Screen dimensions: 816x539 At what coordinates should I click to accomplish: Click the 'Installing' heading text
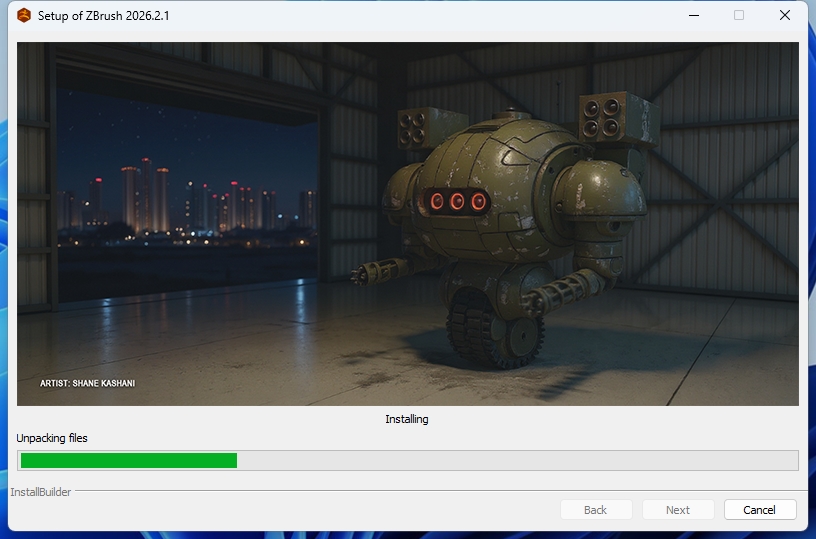point(407,419)
